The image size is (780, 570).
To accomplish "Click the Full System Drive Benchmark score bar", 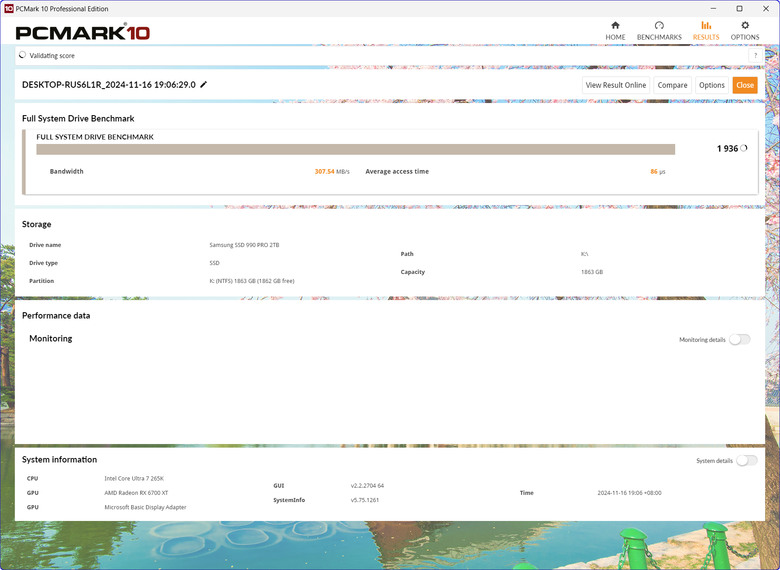I will coord(355,149).
